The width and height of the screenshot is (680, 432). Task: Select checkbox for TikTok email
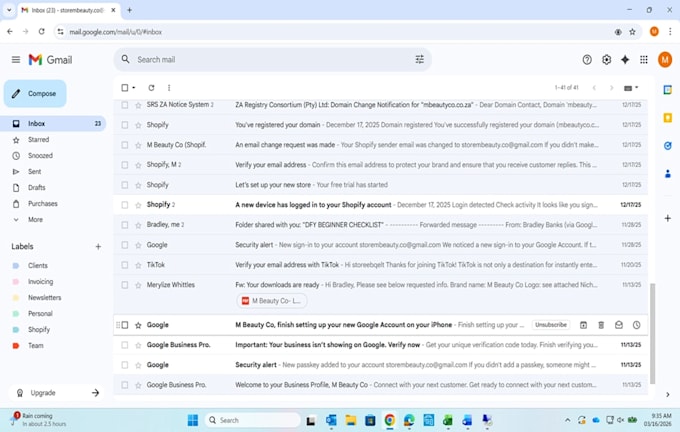(125, 265)
